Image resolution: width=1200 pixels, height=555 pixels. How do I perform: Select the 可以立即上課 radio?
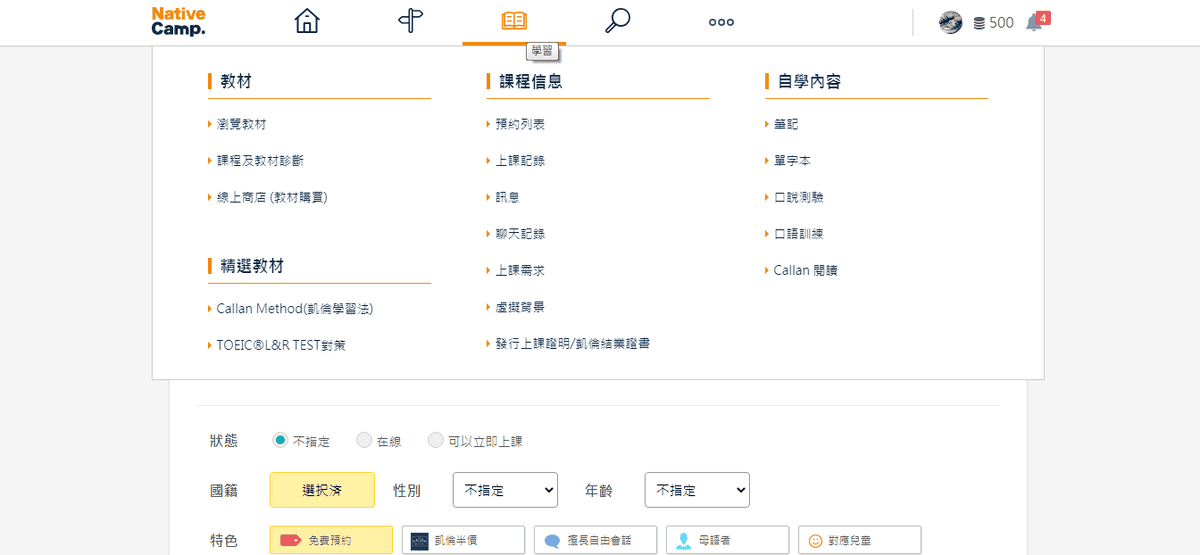pos(435,440)
